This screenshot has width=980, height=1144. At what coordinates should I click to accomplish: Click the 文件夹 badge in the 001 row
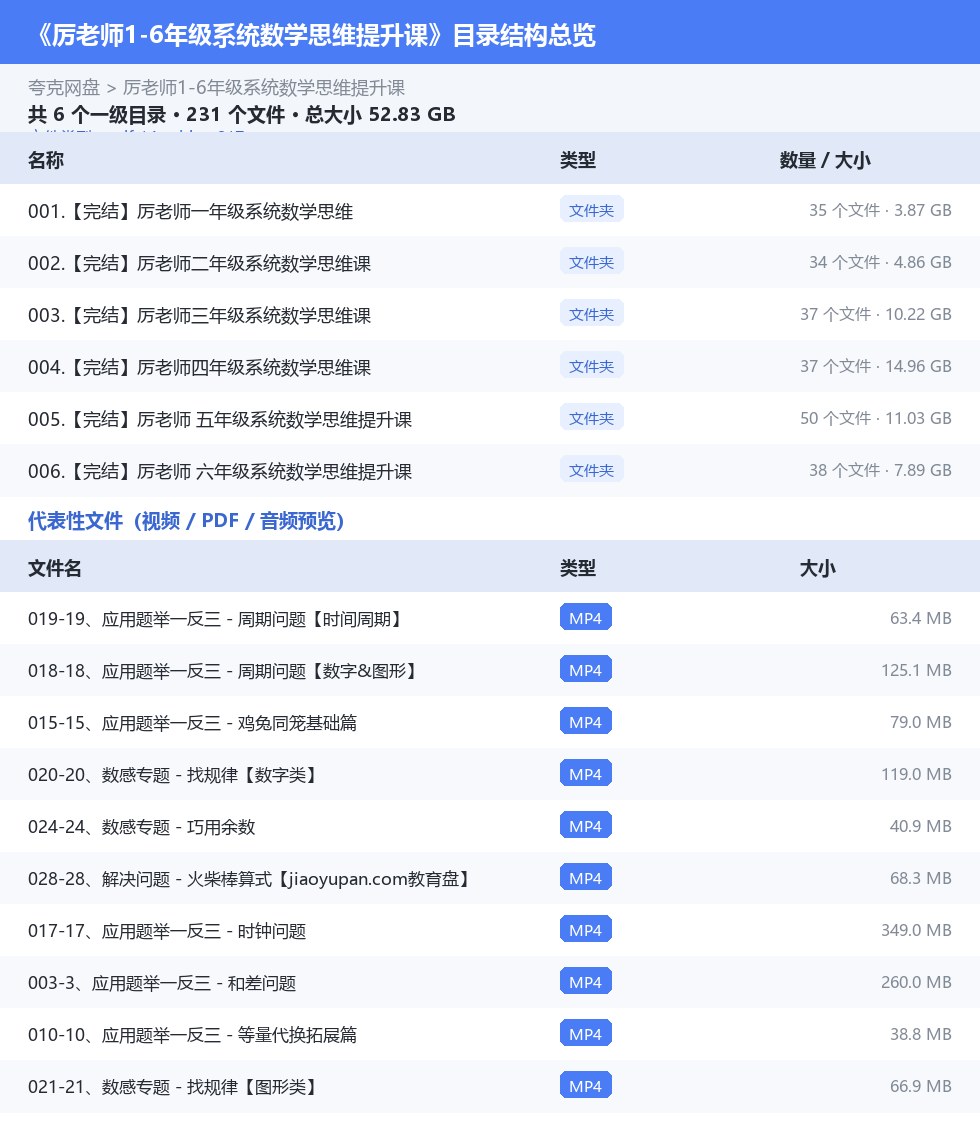click(591, 210)
